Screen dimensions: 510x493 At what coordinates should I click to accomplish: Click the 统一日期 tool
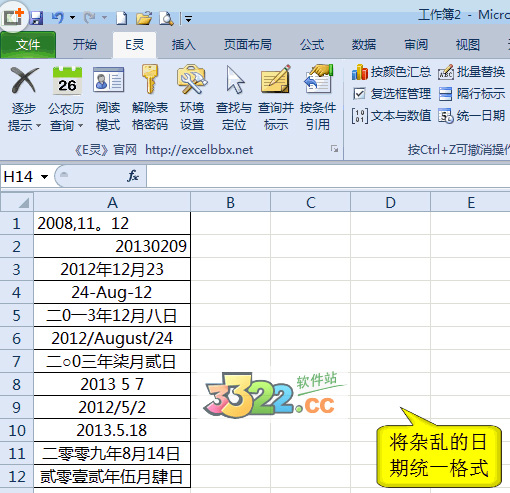[471, 116]
